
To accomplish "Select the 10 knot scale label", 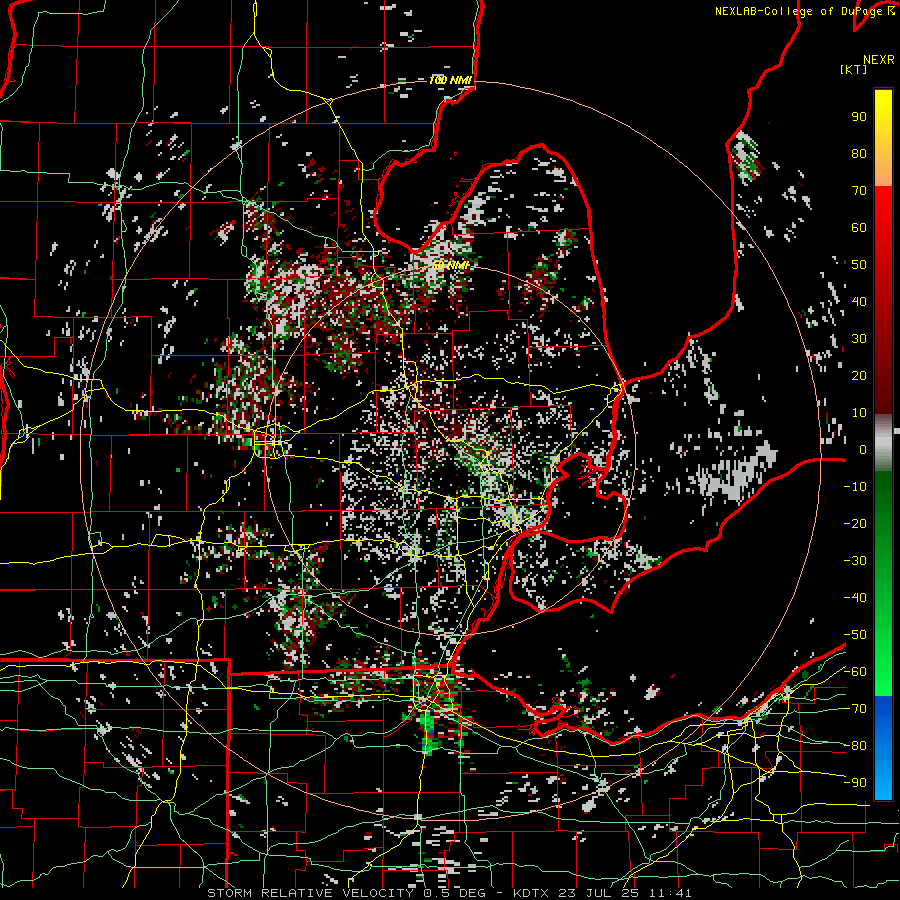I will pos(859,413).
